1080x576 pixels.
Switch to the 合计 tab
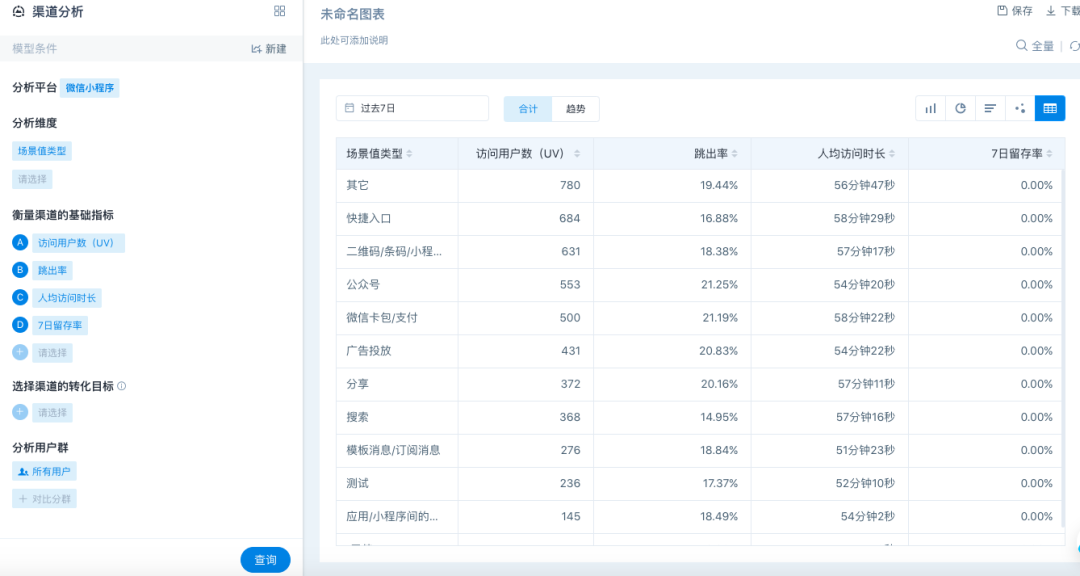coord(528,109)
